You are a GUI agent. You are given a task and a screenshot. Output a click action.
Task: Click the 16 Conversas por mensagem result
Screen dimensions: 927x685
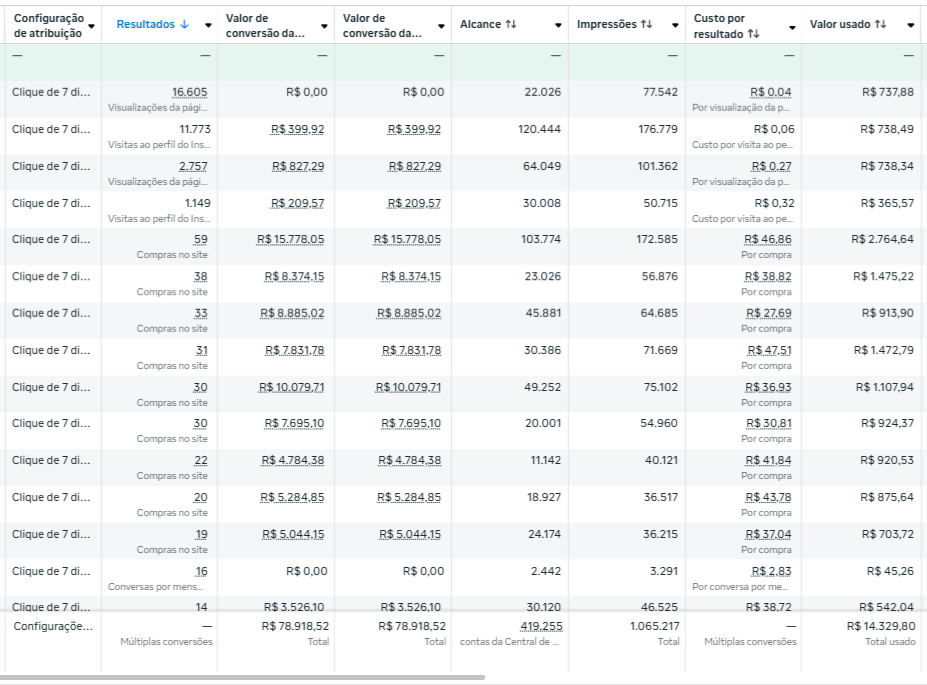pos(201,571)
